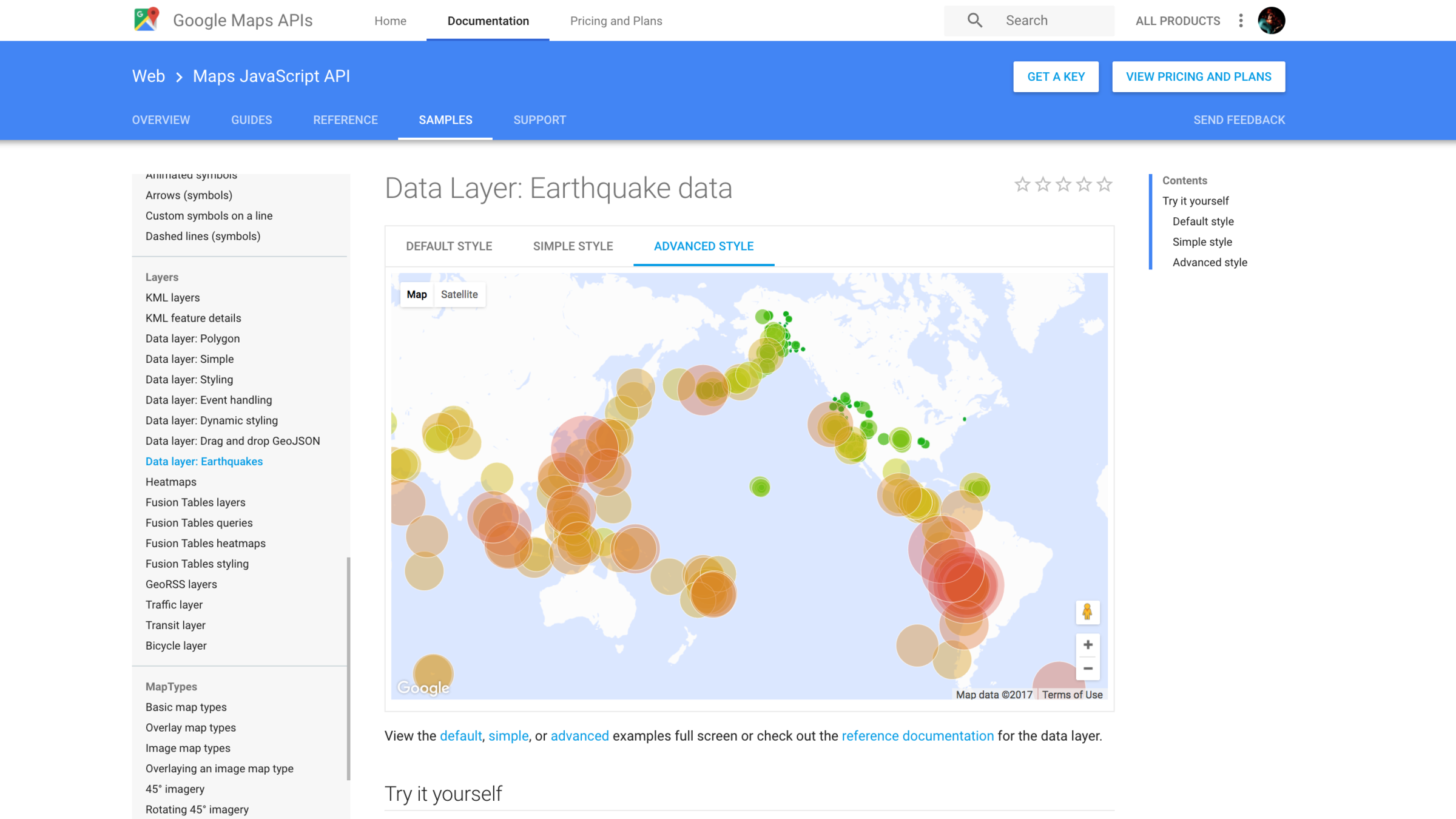
Task: Open the reference documentation link
Action: click(917, 736)
